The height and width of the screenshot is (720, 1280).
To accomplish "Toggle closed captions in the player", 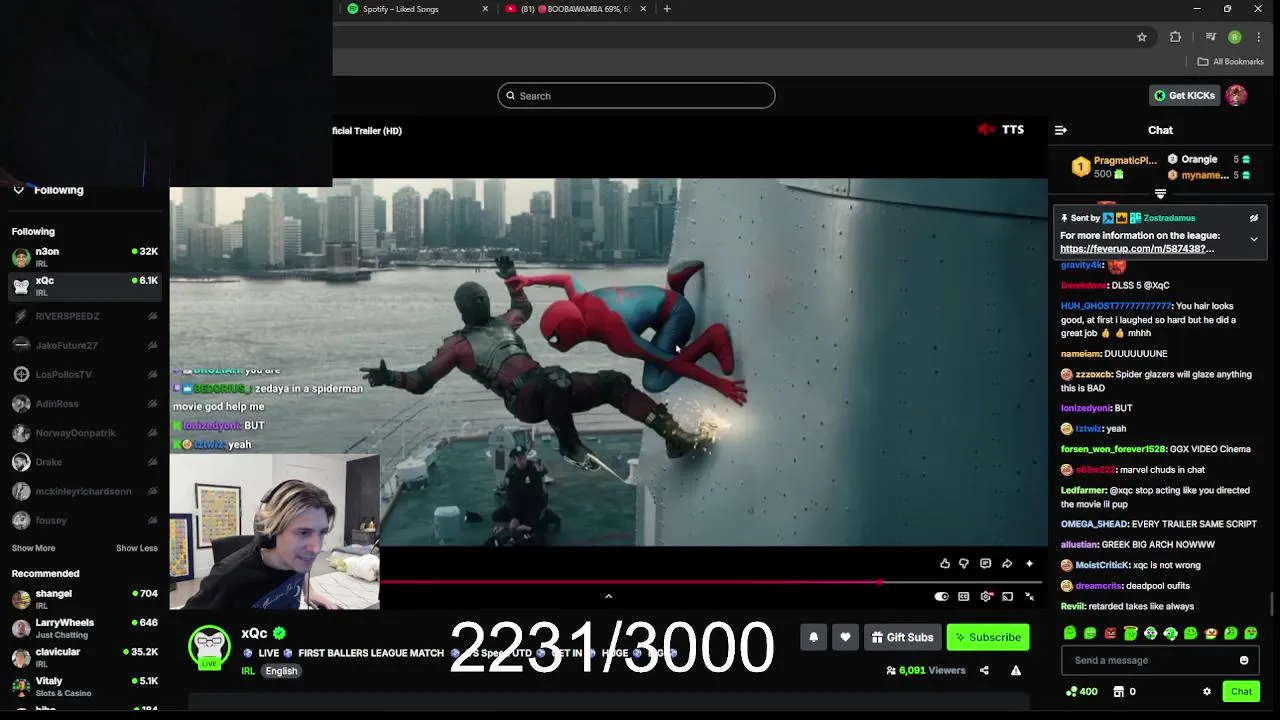I will coord(964,597).
